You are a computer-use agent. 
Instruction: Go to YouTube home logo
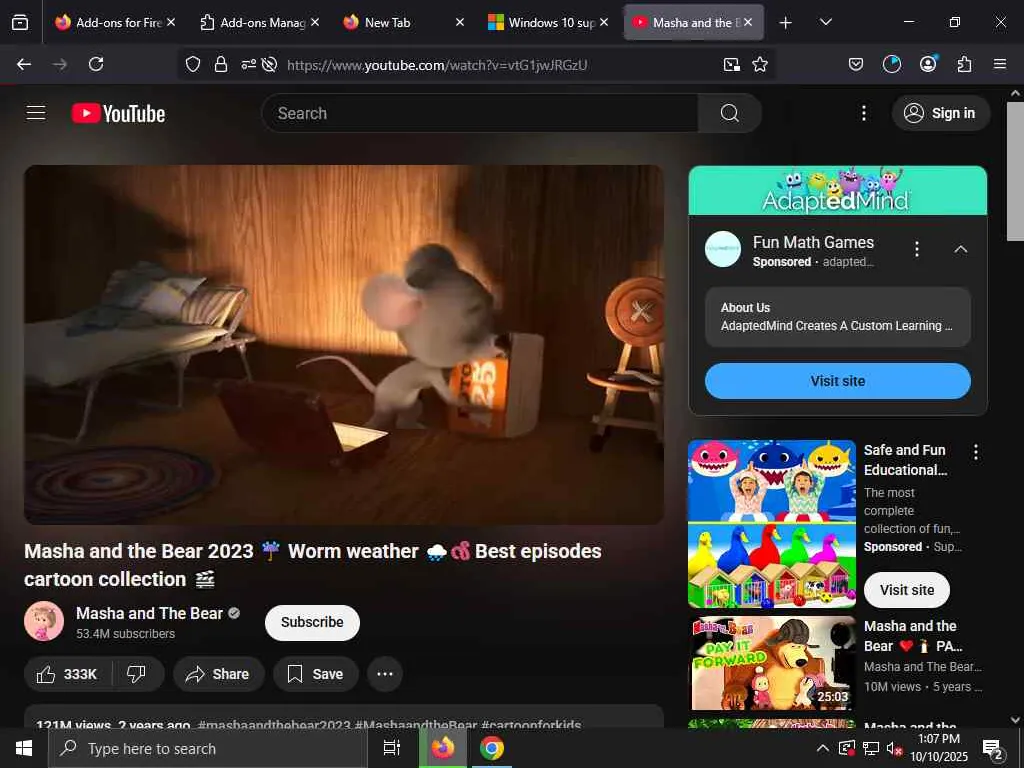point(118,113)
